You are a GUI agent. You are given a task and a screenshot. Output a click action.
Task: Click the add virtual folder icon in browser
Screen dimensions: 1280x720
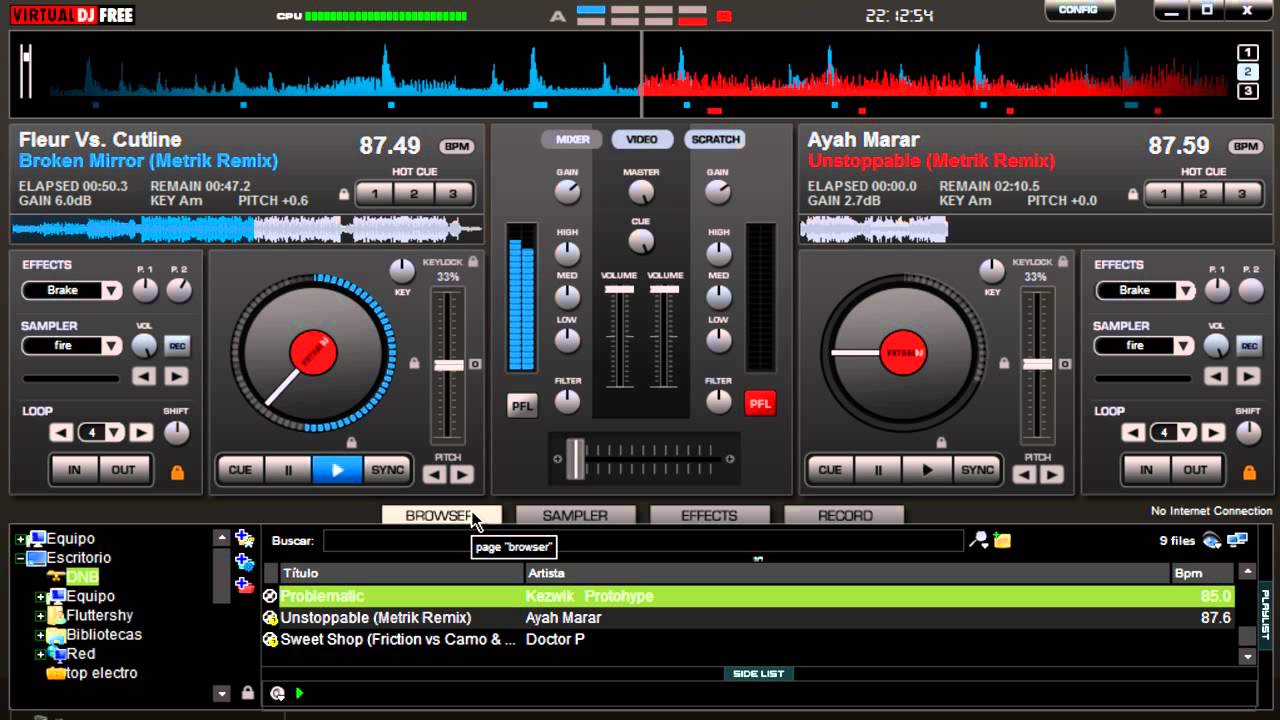(244, 539)
